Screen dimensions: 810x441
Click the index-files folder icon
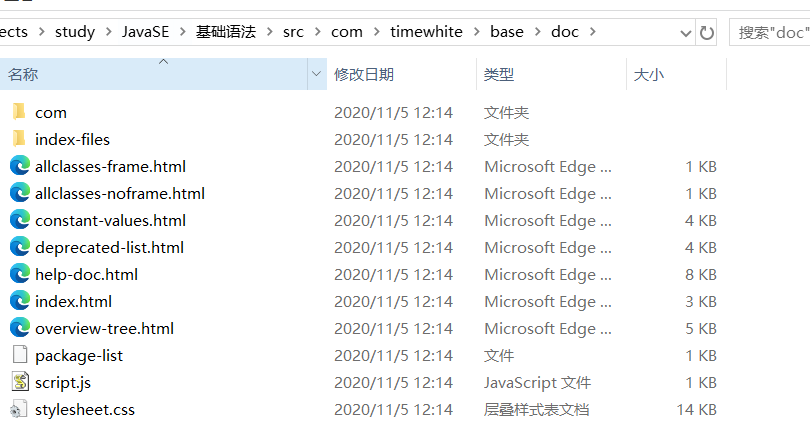coord(19,139)
